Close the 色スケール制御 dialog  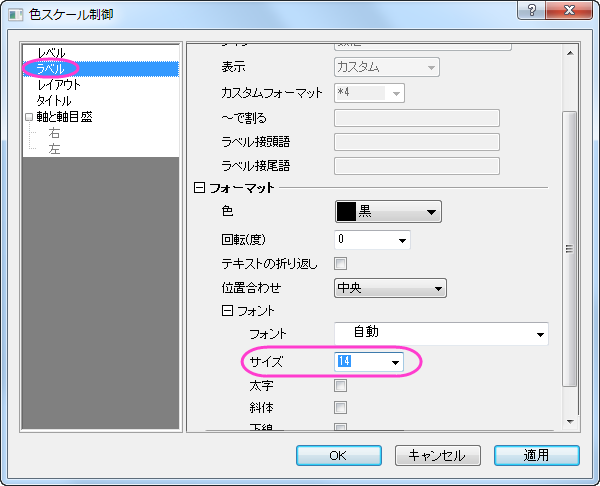tap(569, 10)
